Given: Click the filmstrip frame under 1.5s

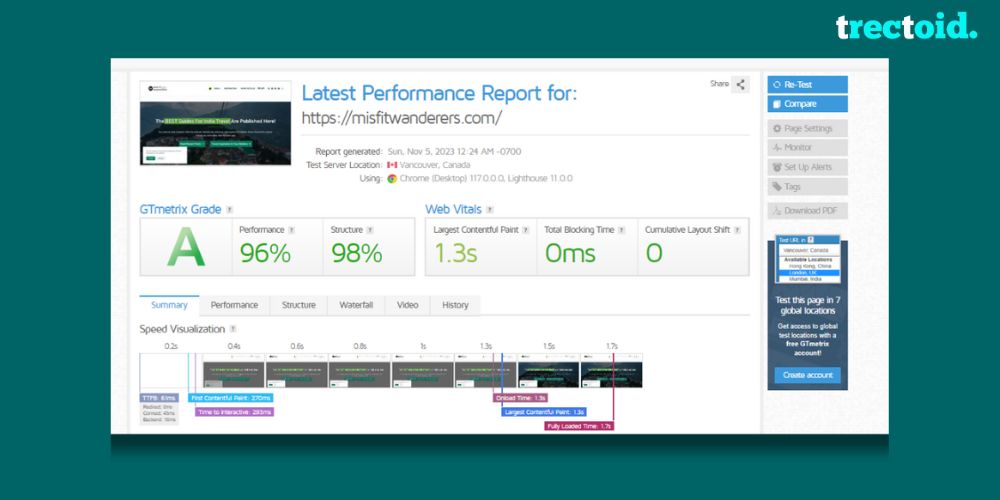Looking at the screenshot, I should [548, 371].
